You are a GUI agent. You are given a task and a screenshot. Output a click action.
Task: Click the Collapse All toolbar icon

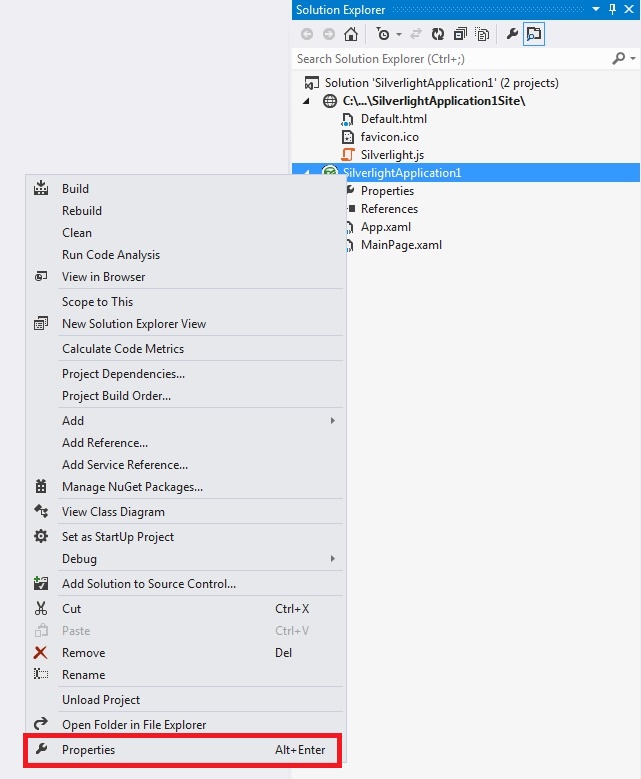coord(460,34)
